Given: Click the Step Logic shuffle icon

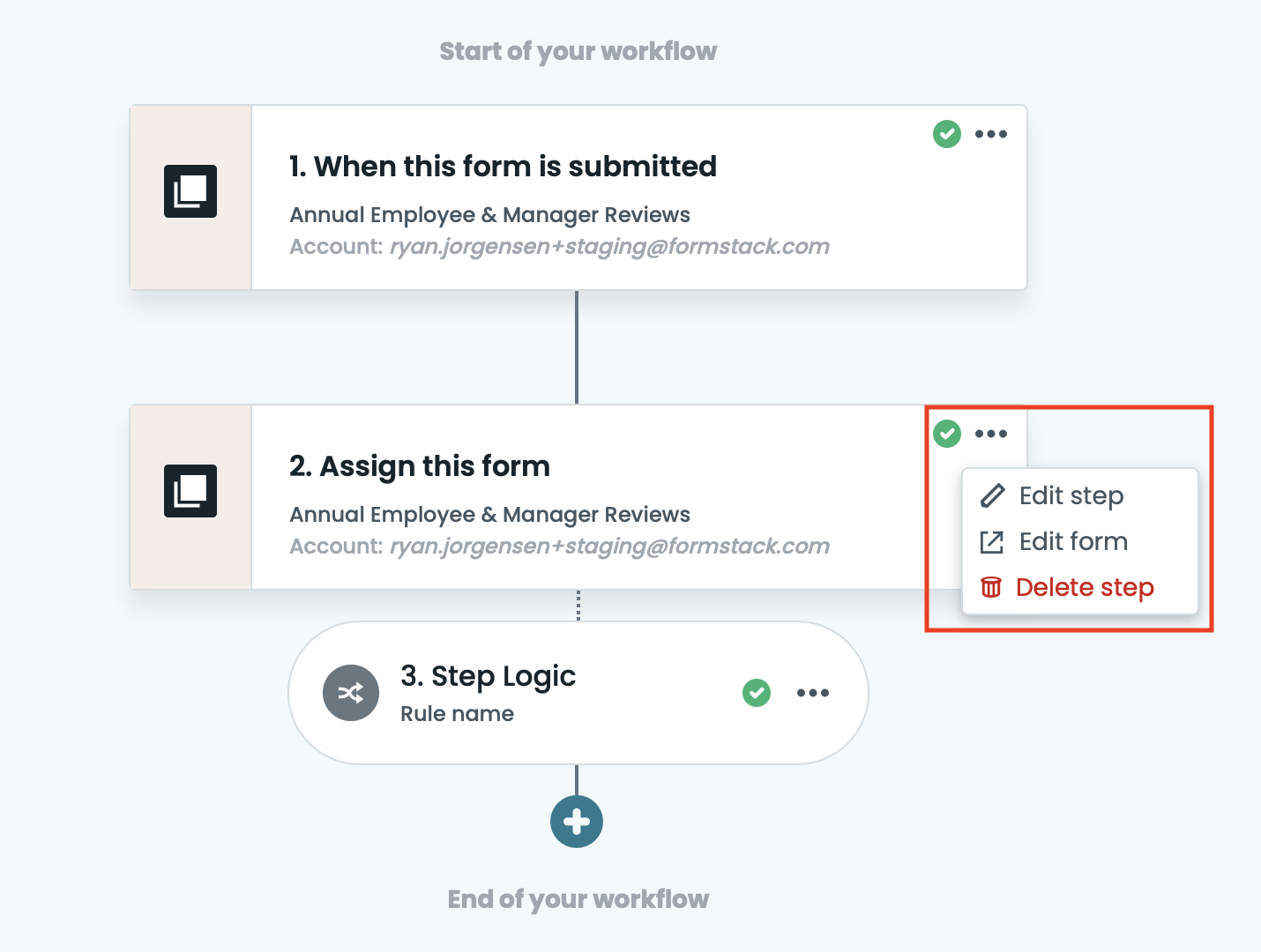Looking at the screenshot, I should coord(351,693).
